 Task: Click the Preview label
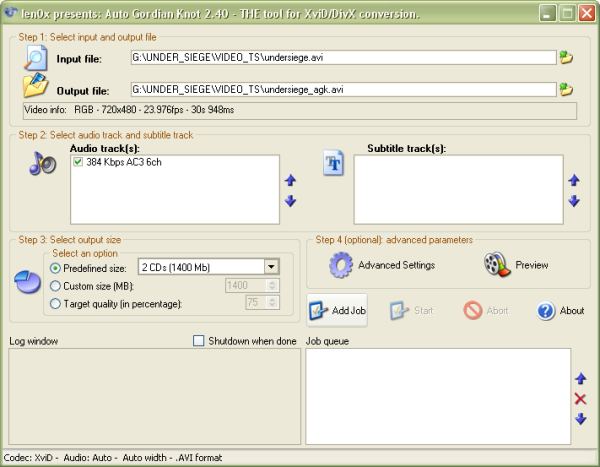pos(532,265)
